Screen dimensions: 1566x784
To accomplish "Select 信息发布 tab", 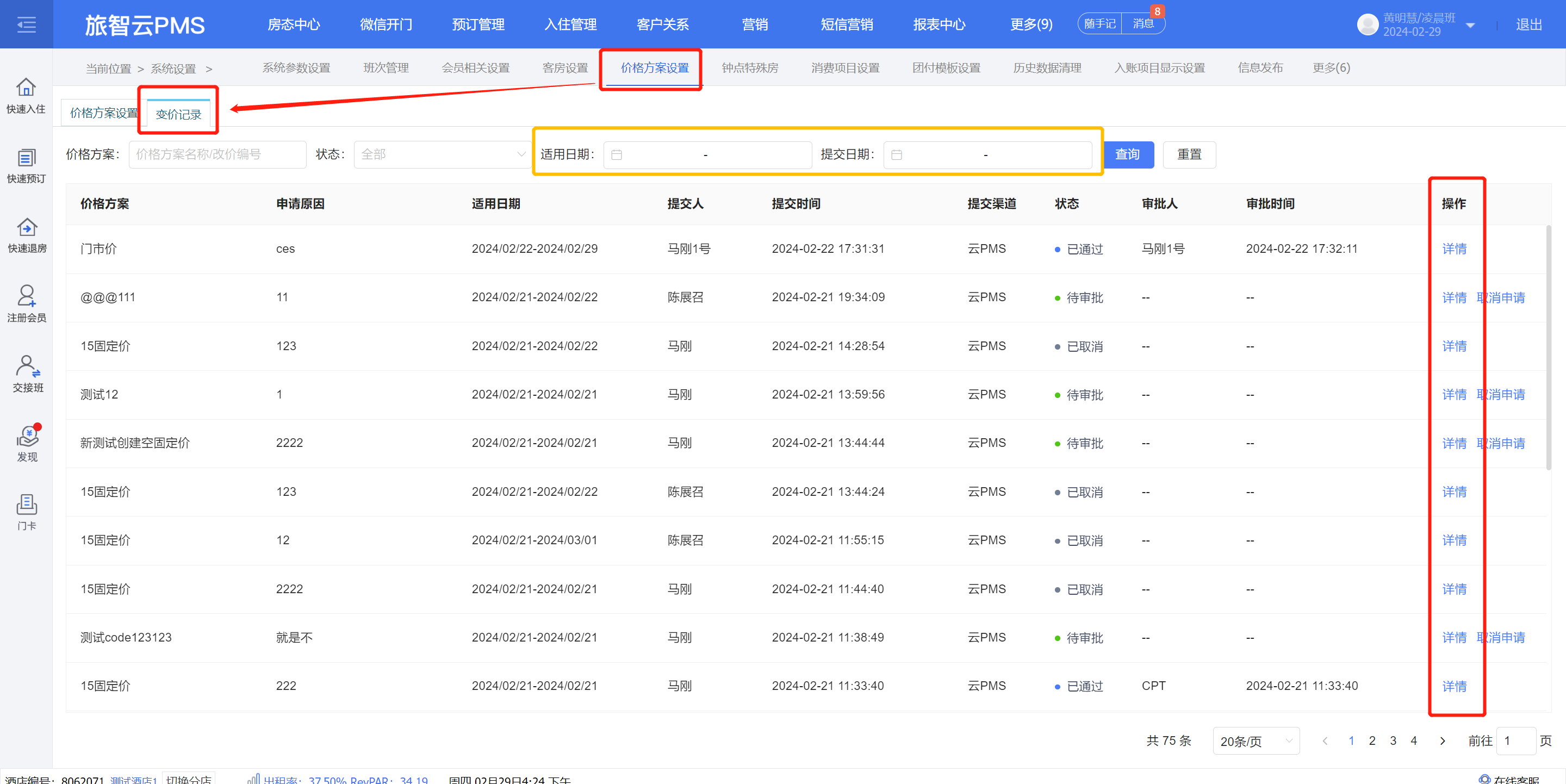I will [x=1260, y=68].
